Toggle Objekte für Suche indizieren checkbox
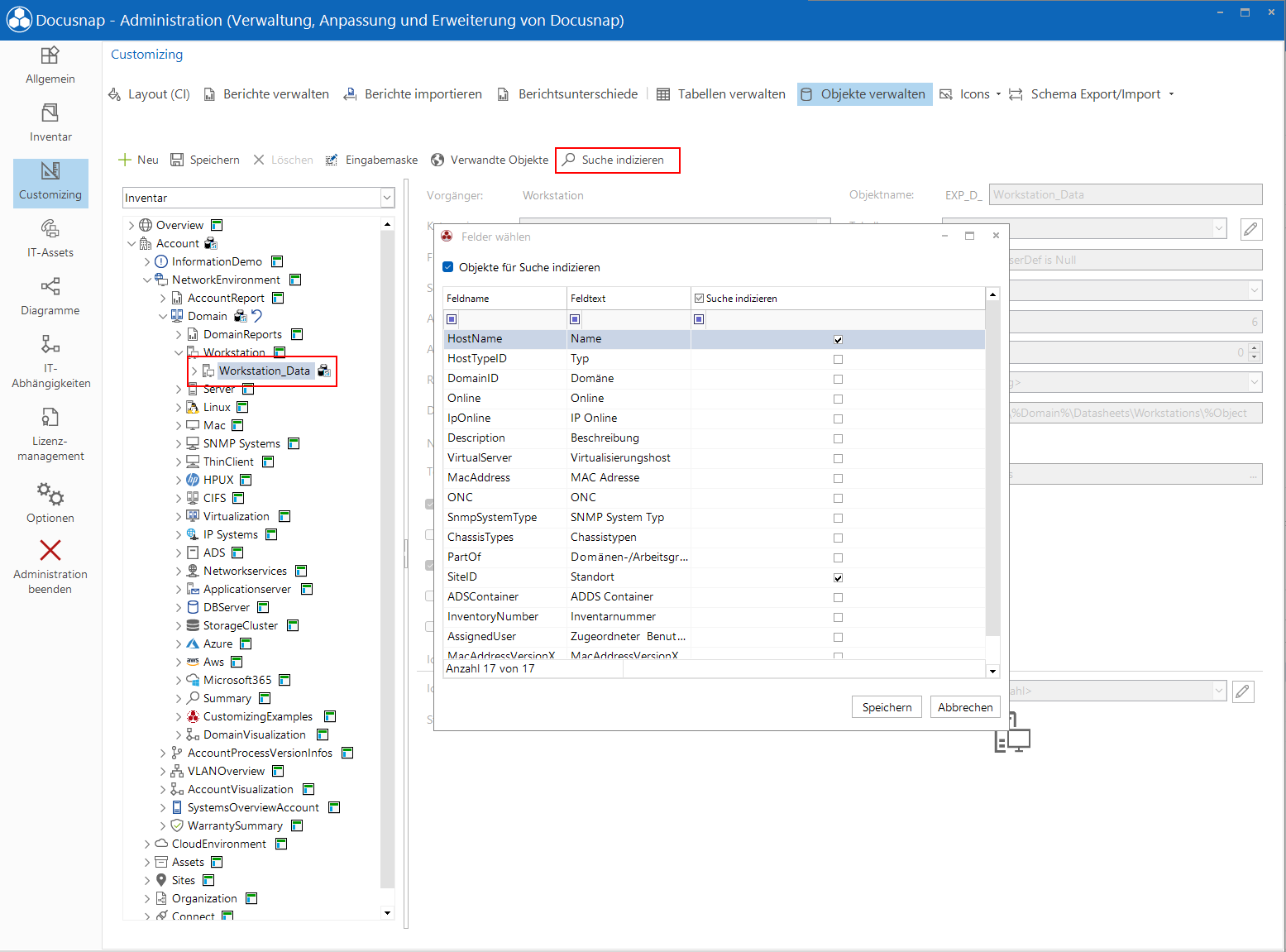The image size is (1286, 952). point(448,267)
